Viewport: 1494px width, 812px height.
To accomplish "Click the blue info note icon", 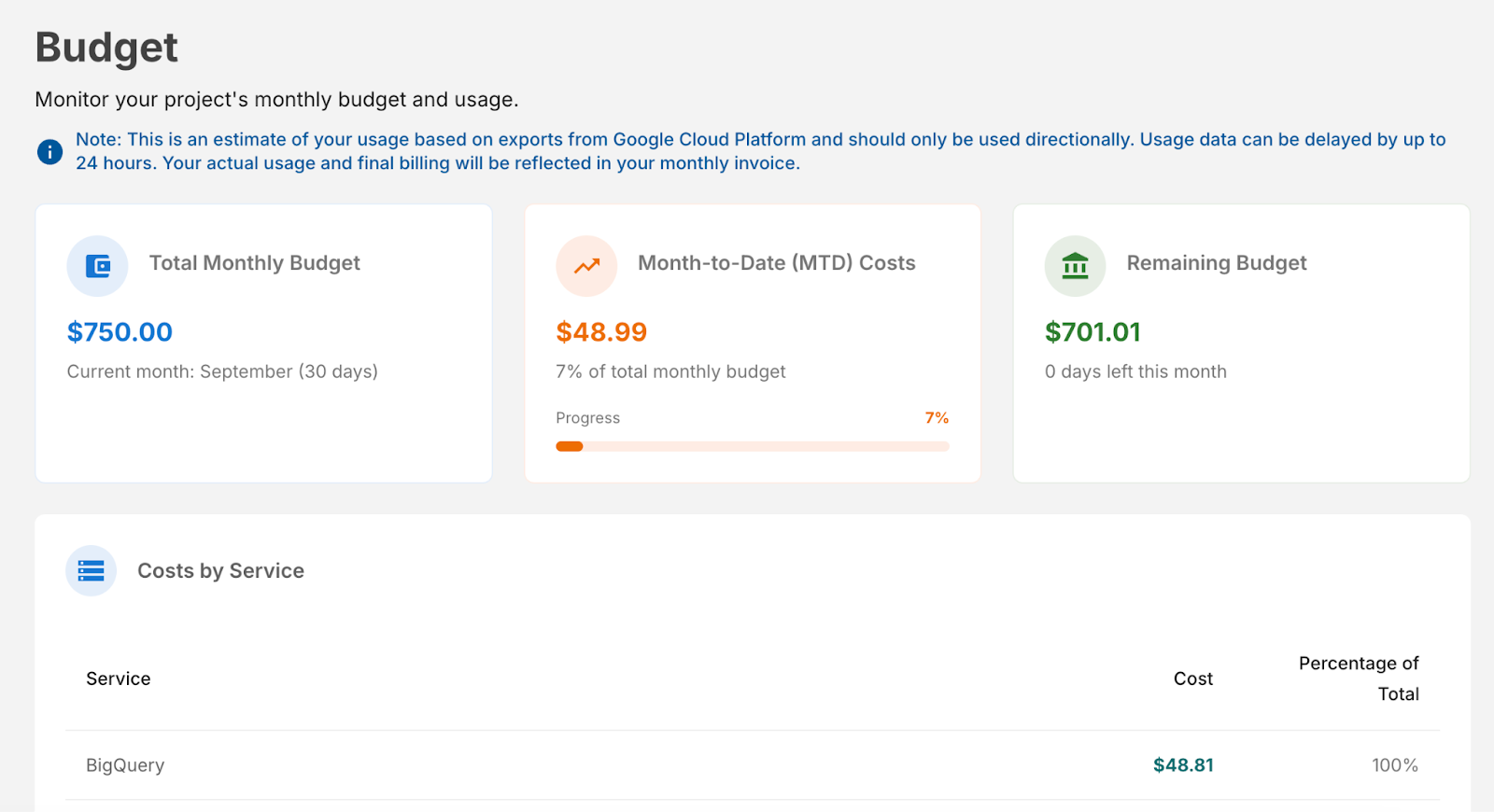I will [49, 151].
